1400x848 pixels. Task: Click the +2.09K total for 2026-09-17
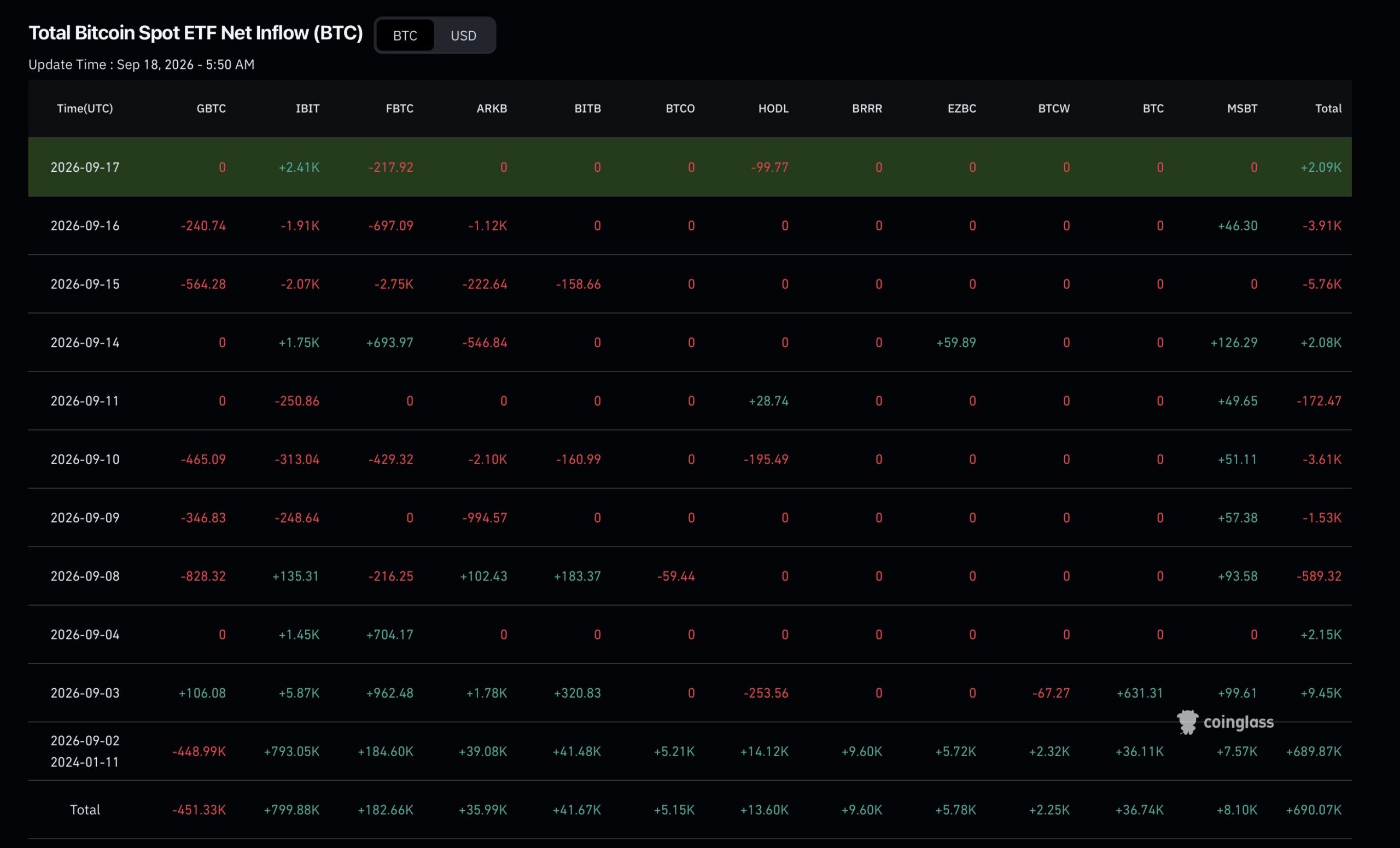tap(1321, 167)
